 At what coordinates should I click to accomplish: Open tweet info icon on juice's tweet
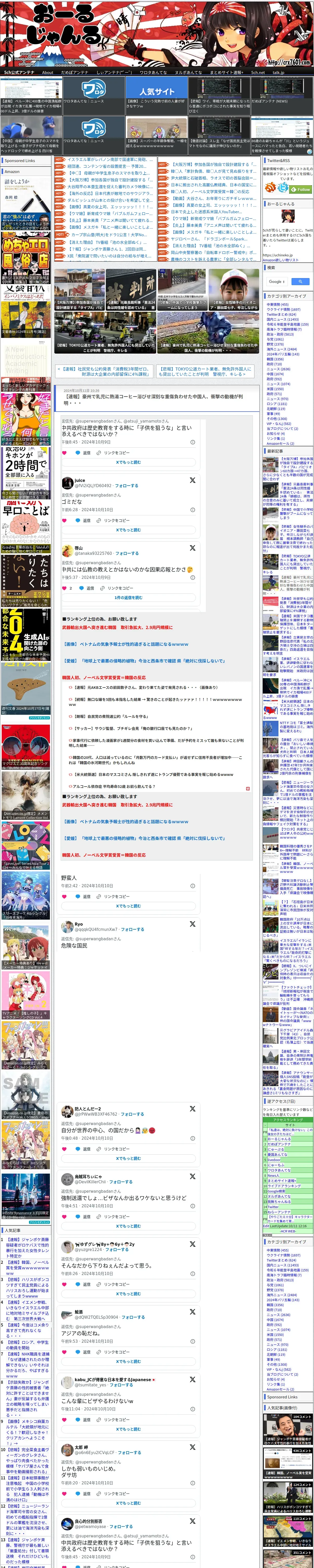(x=193, y=510)
